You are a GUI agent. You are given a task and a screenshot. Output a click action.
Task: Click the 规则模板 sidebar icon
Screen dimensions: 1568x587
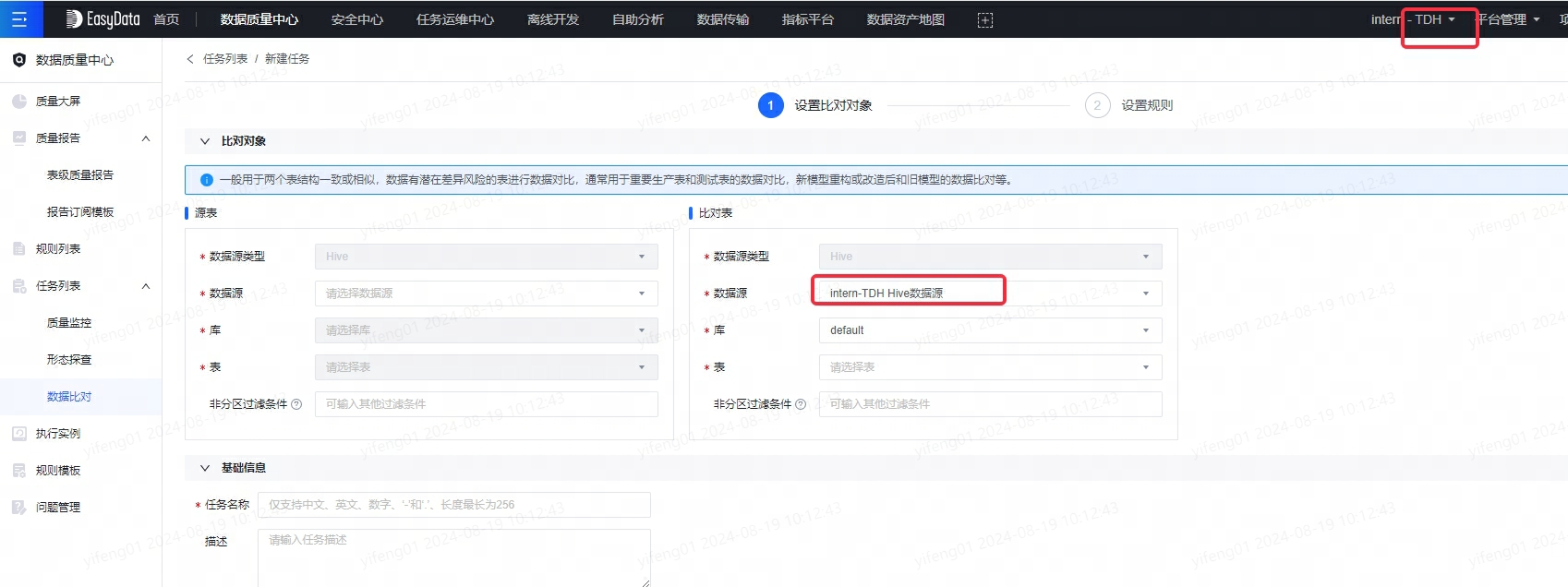pyautogui.click(x=19, y=471)
